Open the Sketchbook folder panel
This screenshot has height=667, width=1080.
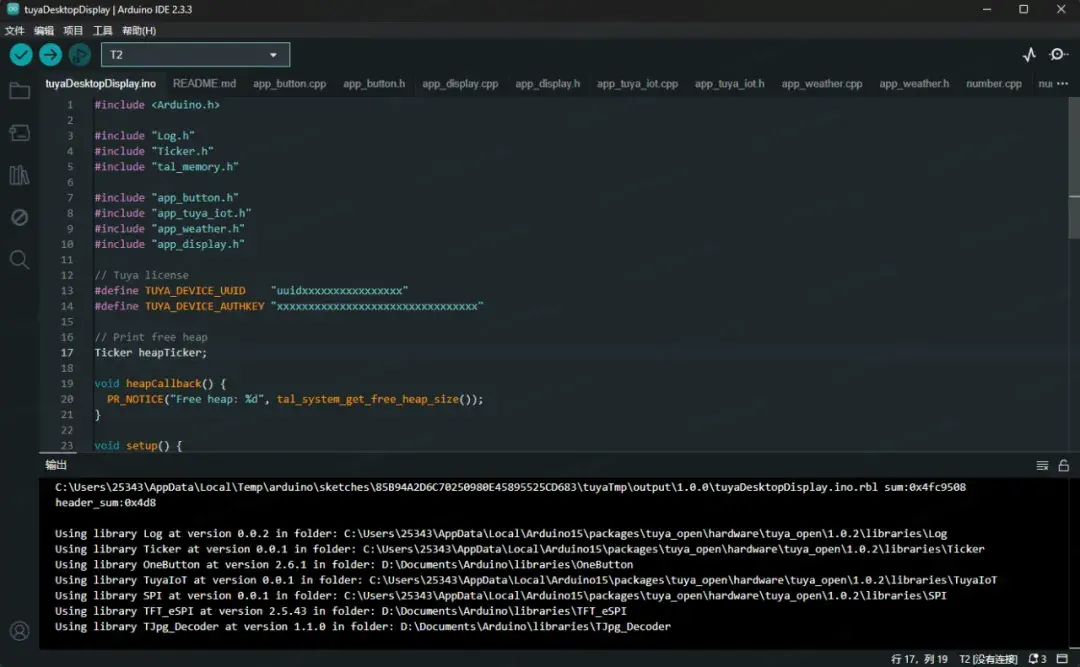tap(19, 92)
